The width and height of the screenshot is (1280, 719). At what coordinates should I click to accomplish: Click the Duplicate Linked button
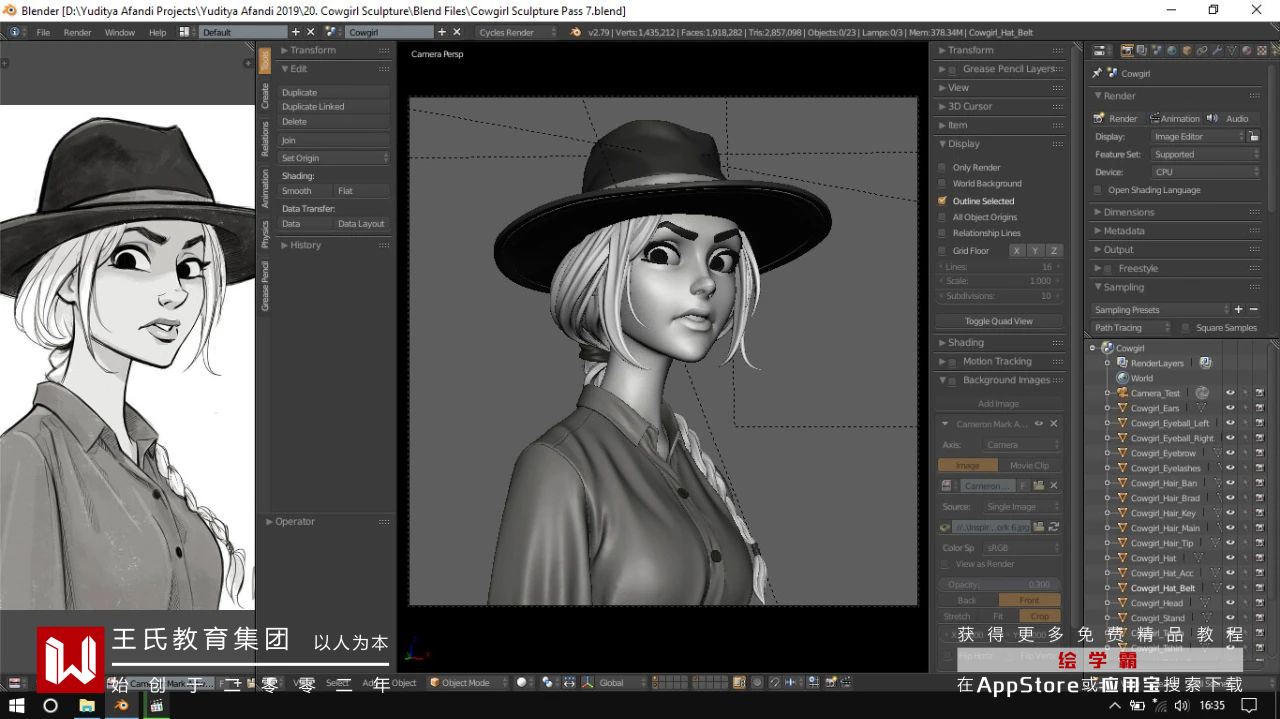point(334,107)
